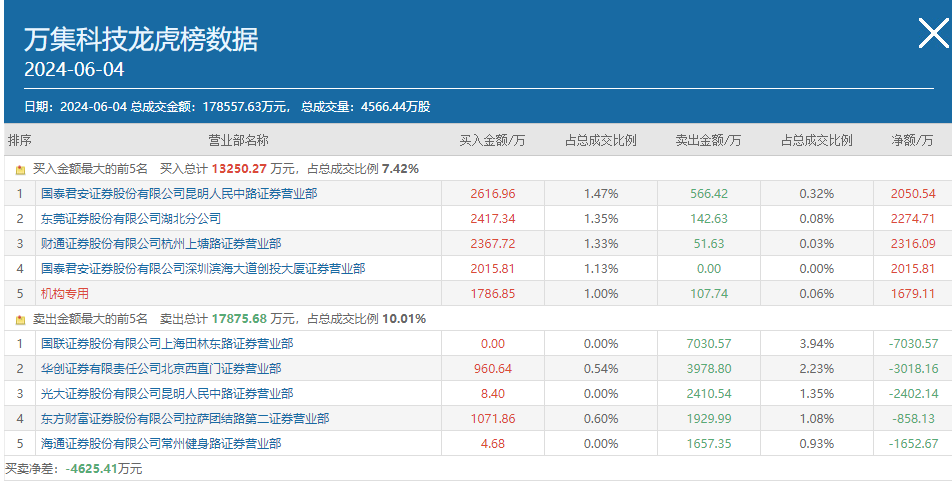
Task: Select buy amount 1071.86
Action: pos(492,418)
